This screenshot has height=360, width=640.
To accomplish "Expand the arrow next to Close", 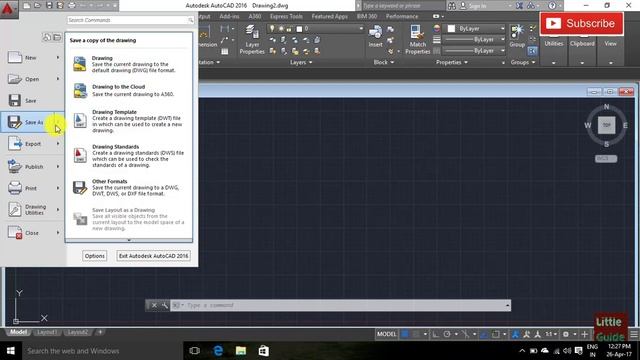I will tap(58, 233).
